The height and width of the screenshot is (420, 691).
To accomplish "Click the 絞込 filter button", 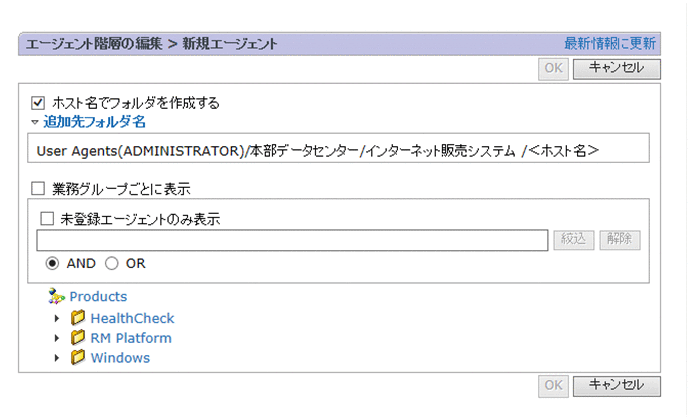I will pos(574,240).
